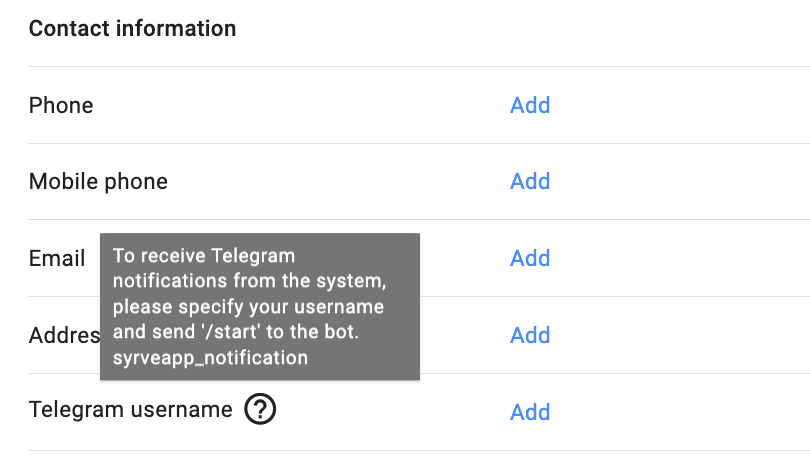Click the word "Telegram" inside the gray tooltip
Screen dimensions: 810x476
click(256, 255)
